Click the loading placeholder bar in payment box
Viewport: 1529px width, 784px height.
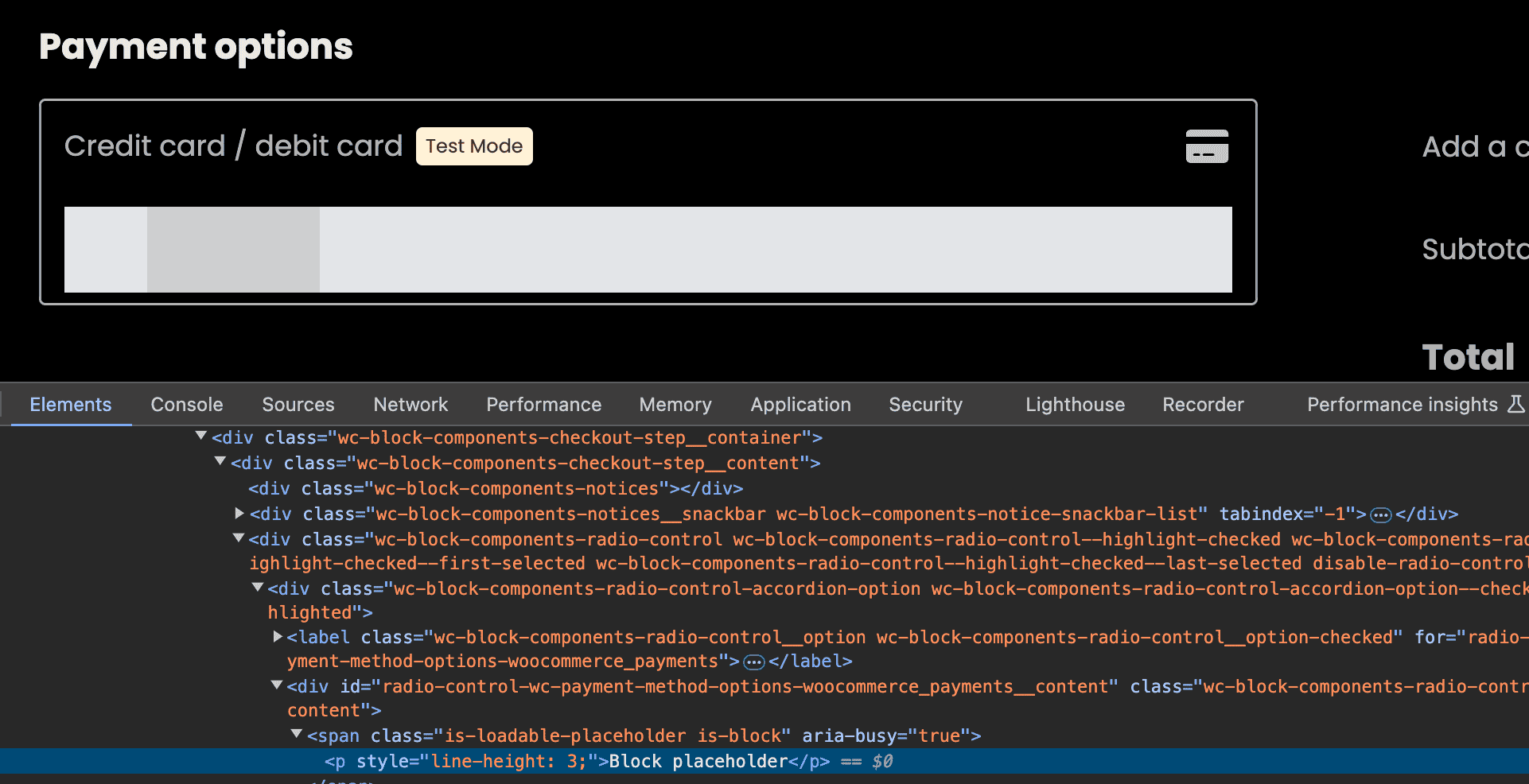point(648,250)
